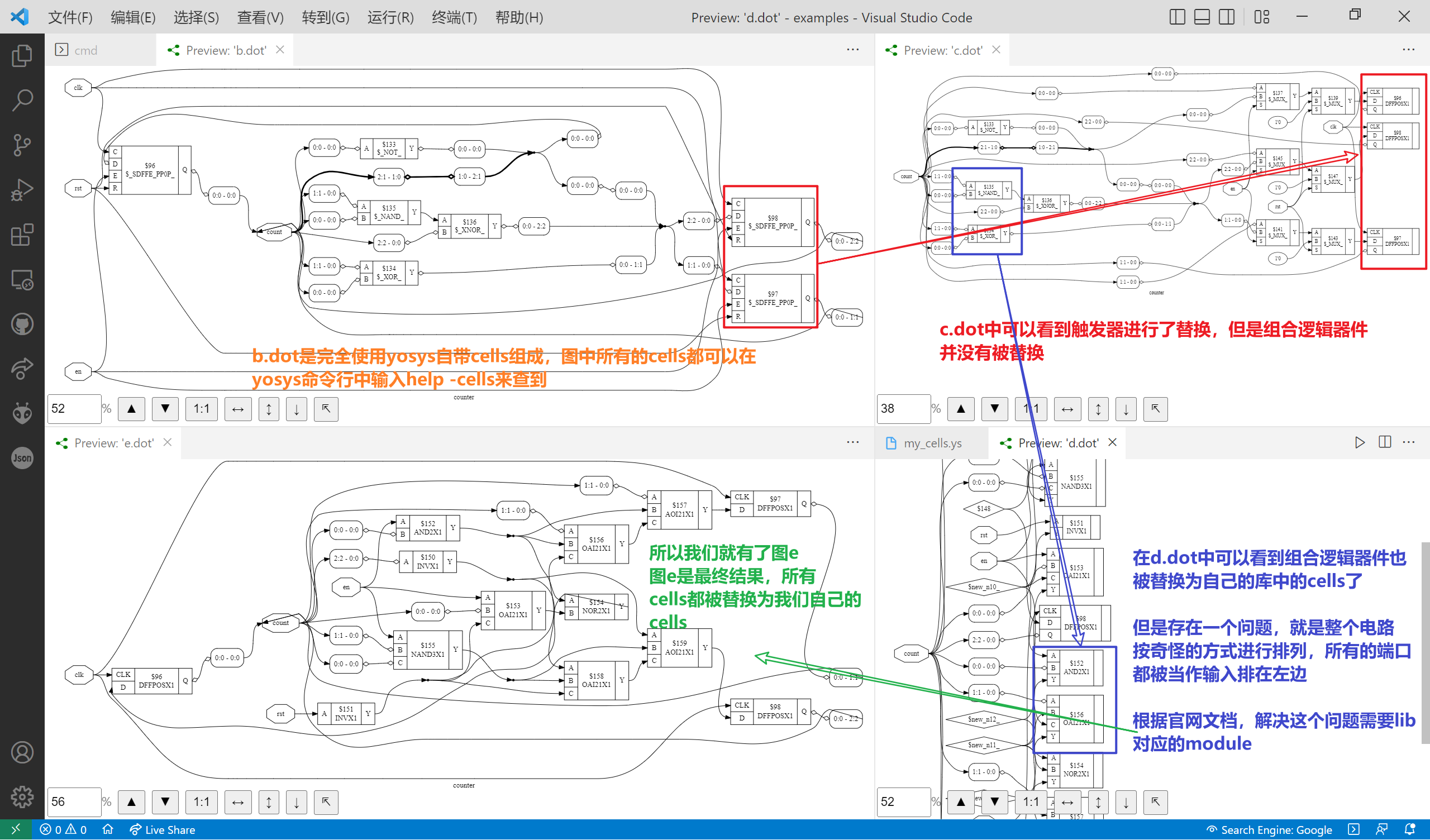Screen dimensions: 1430x840
Task: Open notifications bell in status bar
Action: click(1409, 830)
